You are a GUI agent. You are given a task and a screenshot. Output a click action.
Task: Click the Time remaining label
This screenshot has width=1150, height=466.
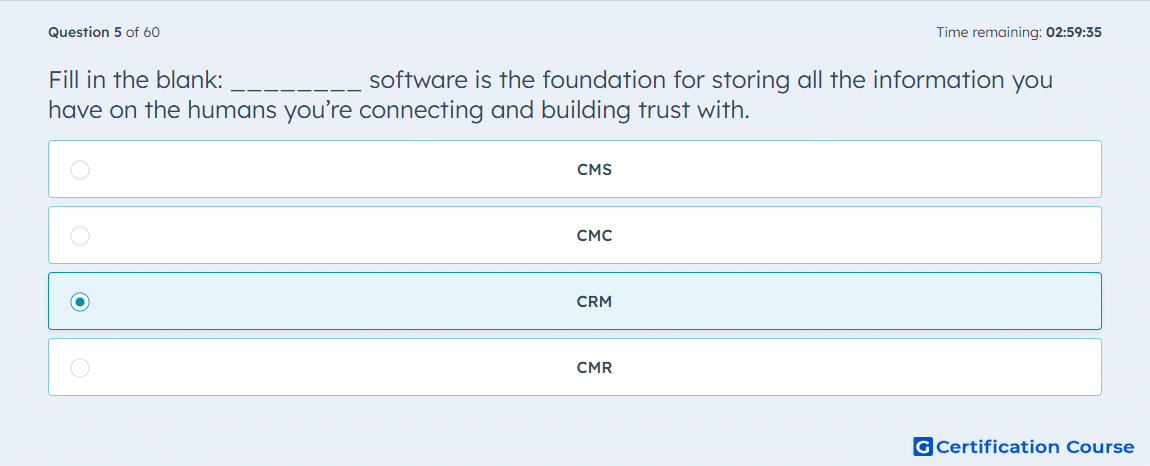pos(991,32)
